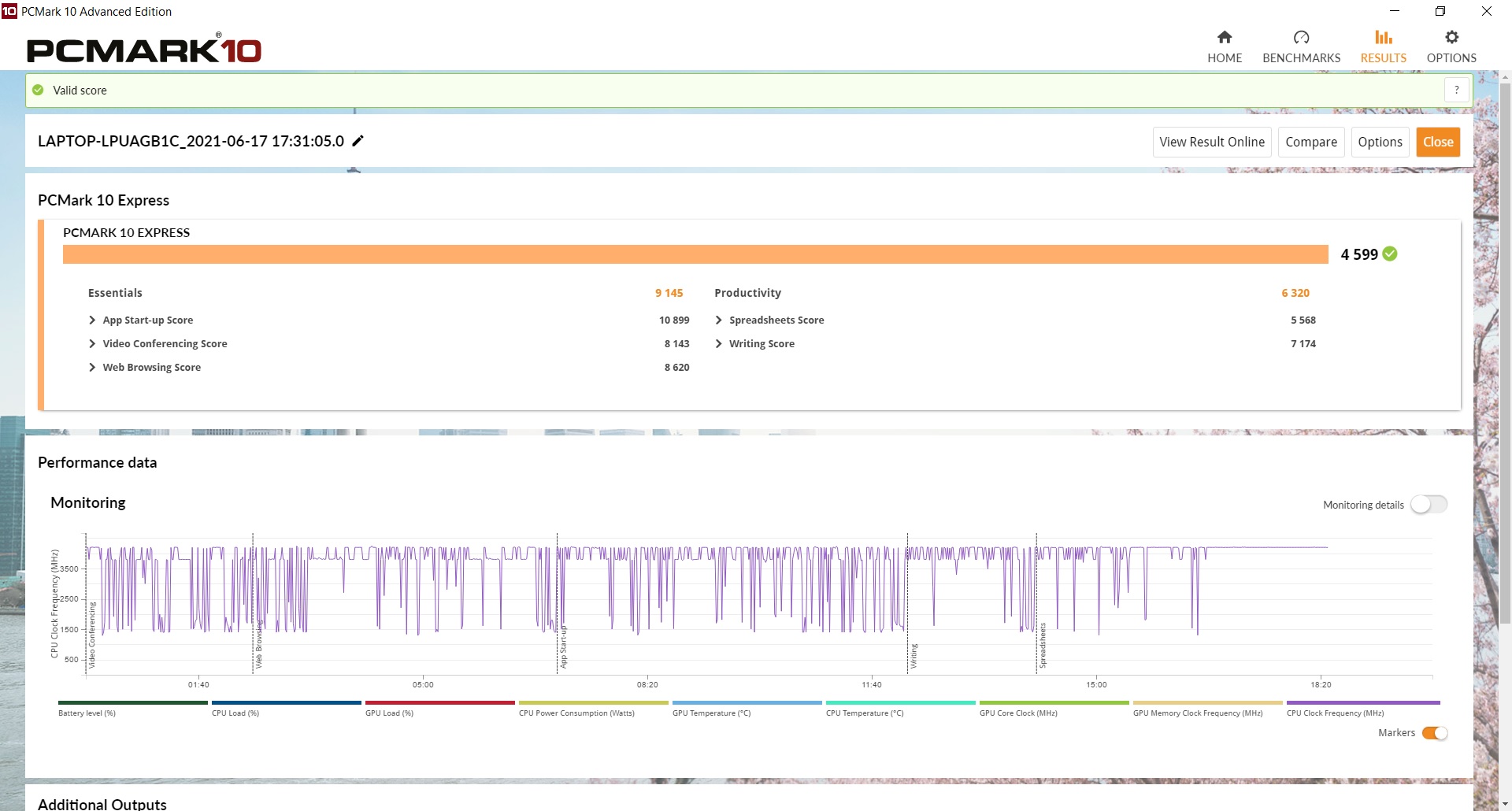Click the green valid score checkmark icon

[x=38, y=90]
